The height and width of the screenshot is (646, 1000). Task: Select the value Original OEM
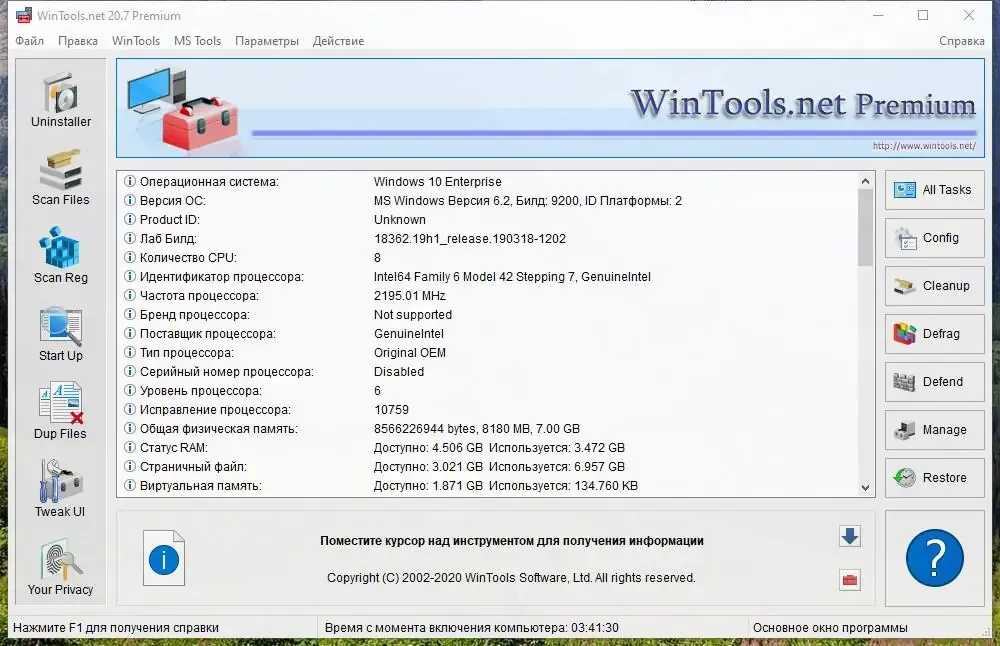(409, 353)
